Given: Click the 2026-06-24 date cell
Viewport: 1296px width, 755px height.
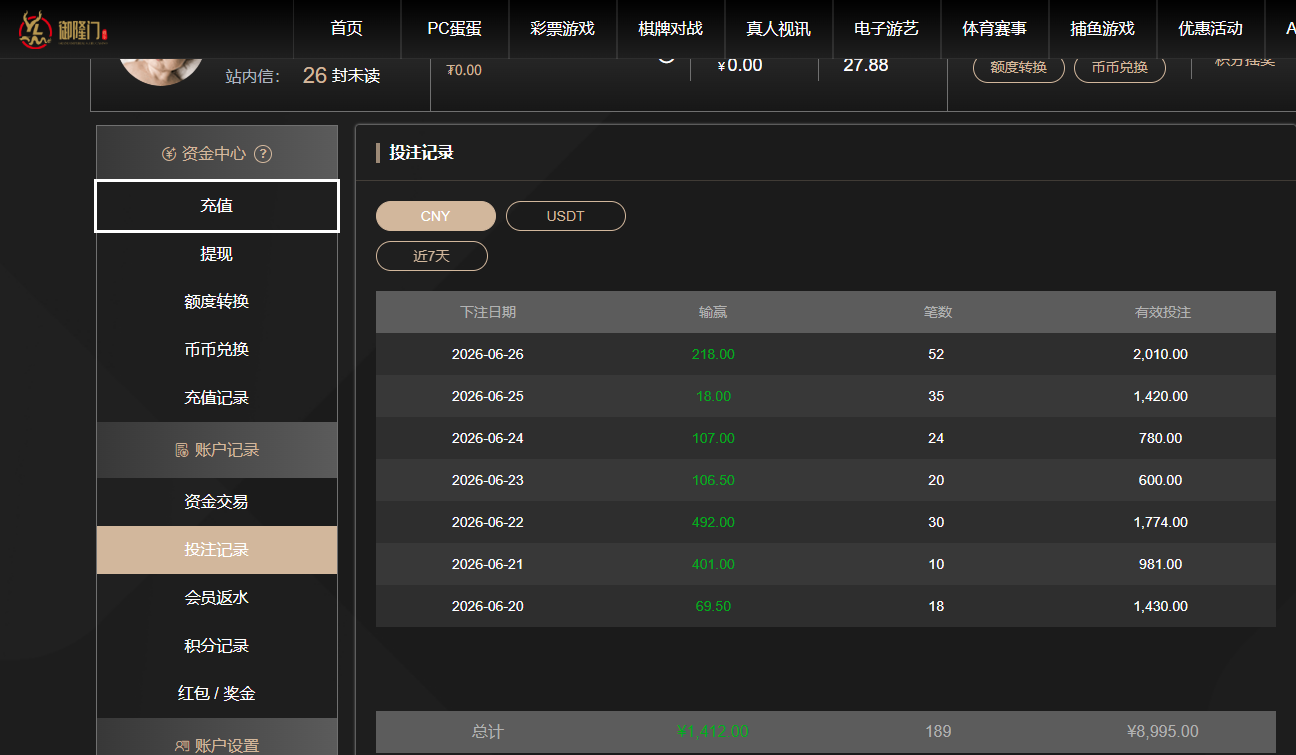Looking at the screenshot, I should pos(488,438).
